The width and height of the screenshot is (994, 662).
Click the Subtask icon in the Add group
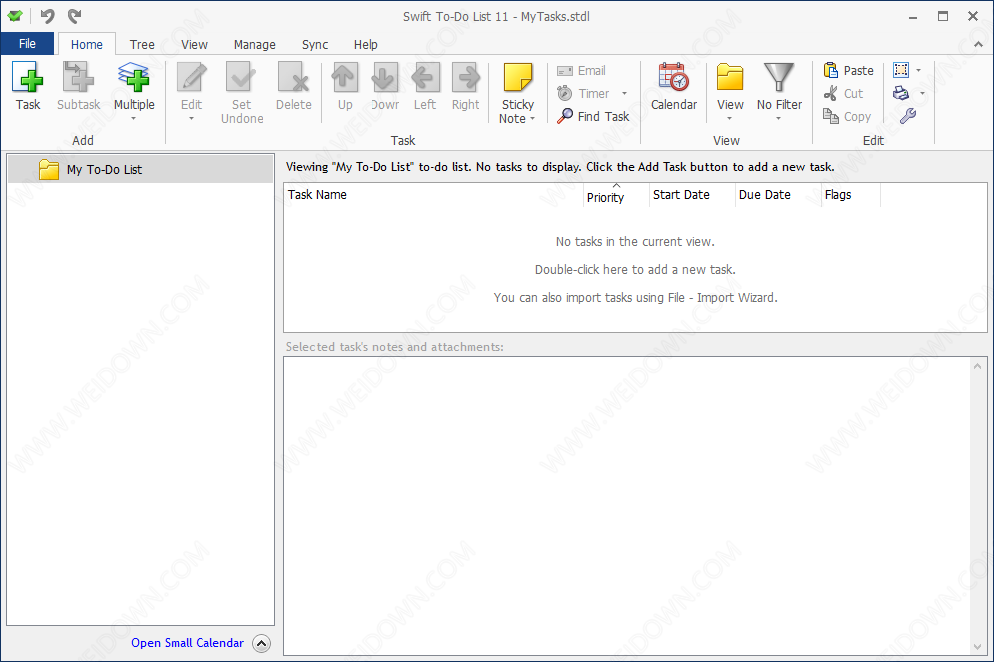pos(78,77)
